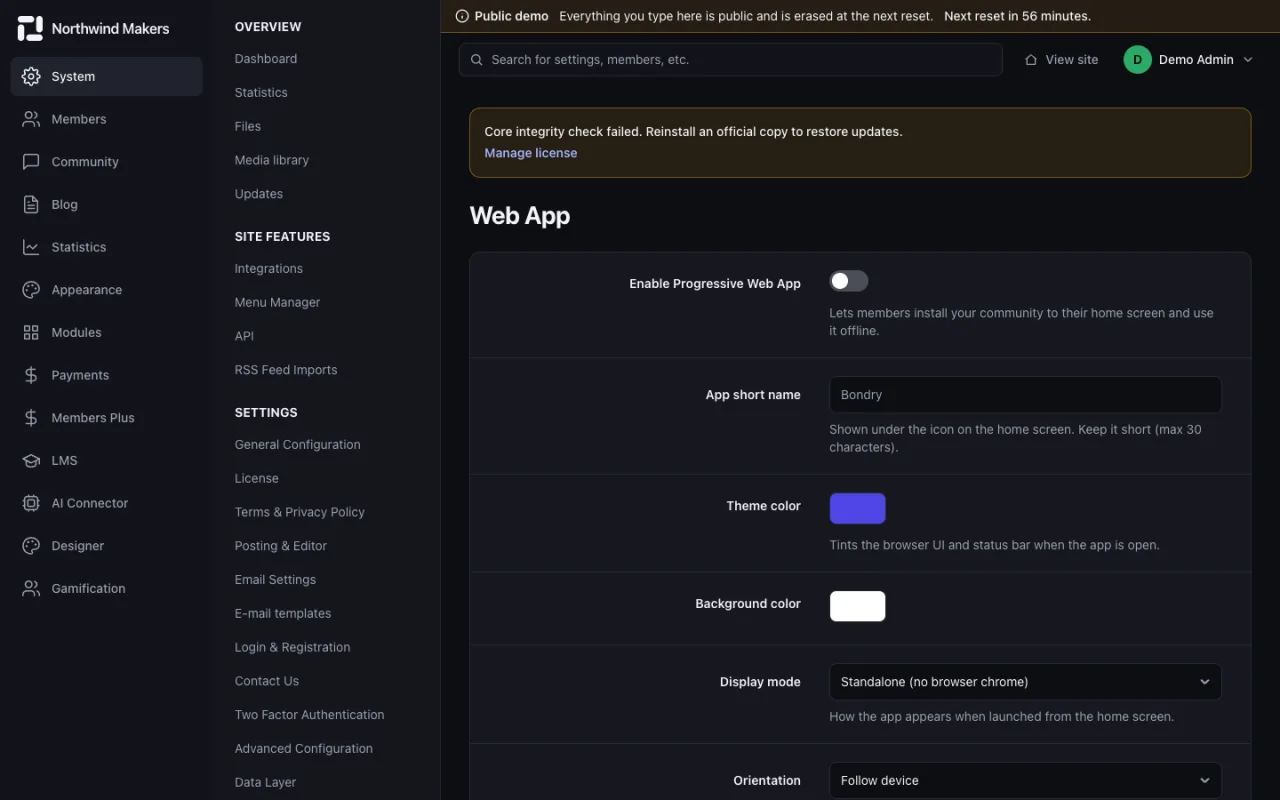
Task: Click the Community chat bubble icon
Action: (x=31, y=162)
